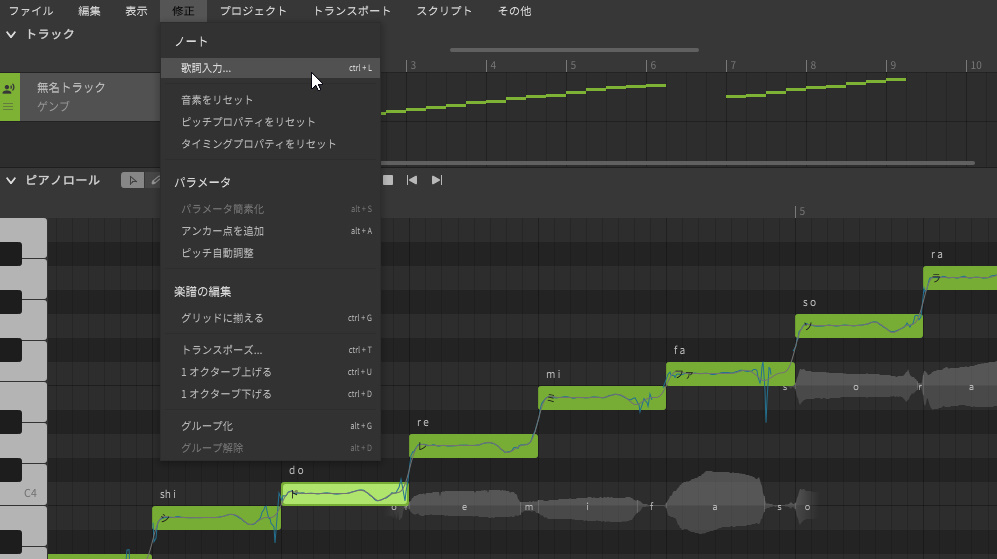
Task: Choose 1オクターブ下げる entry
Action: pyautogui.click(x=270, y=394)
